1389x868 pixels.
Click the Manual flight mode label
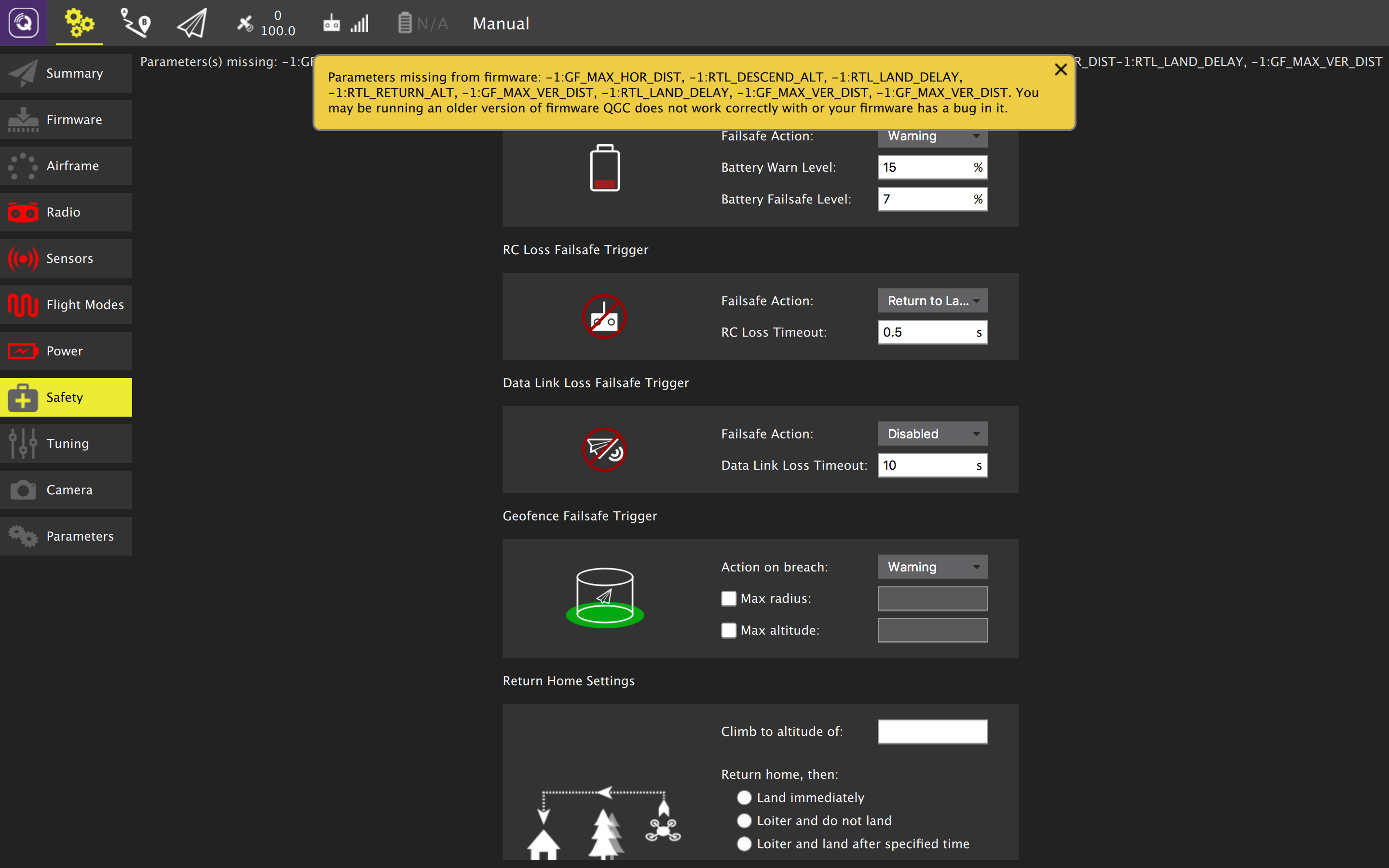point(501,24)
